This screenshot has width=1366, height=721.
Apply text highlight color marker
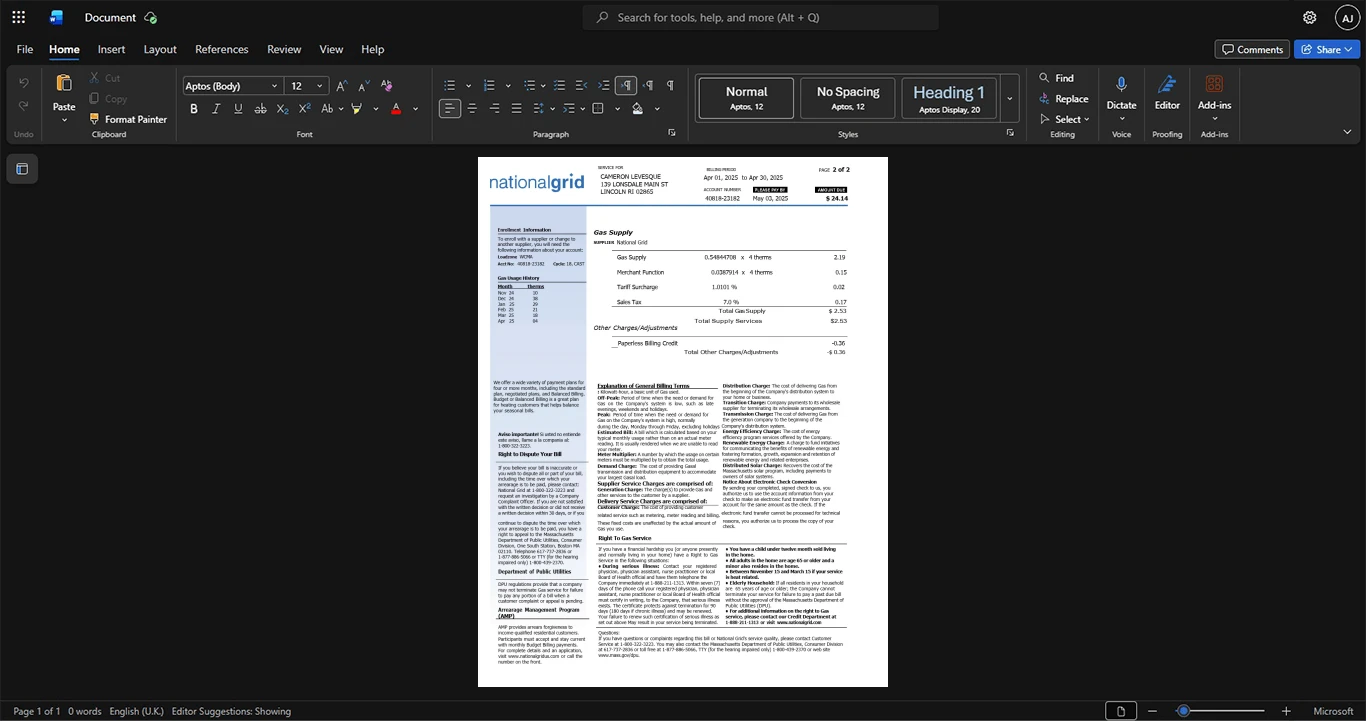pyautogui.click(x=357, y=109)
